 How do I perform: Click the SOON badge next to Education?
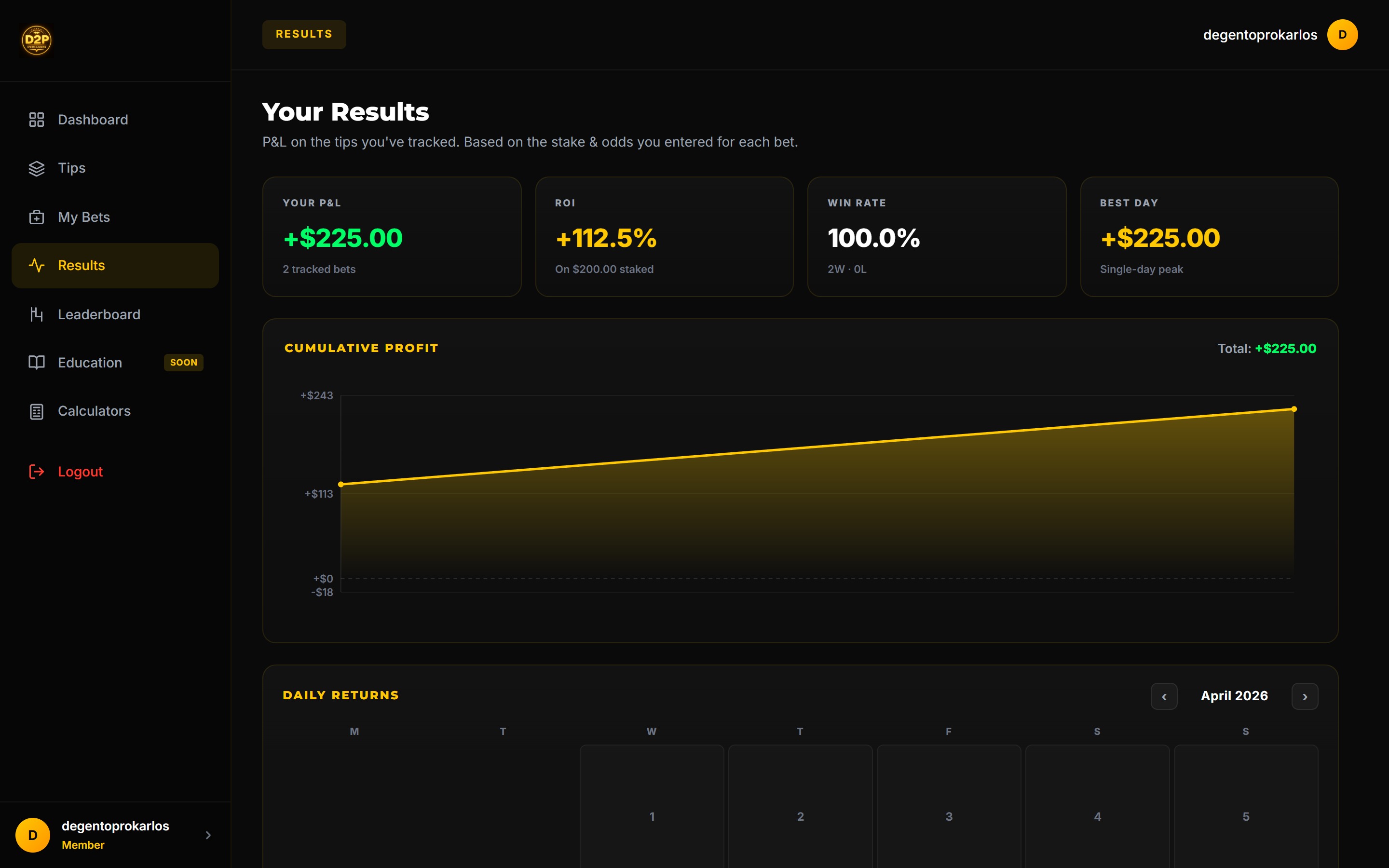tap(183, 362)
